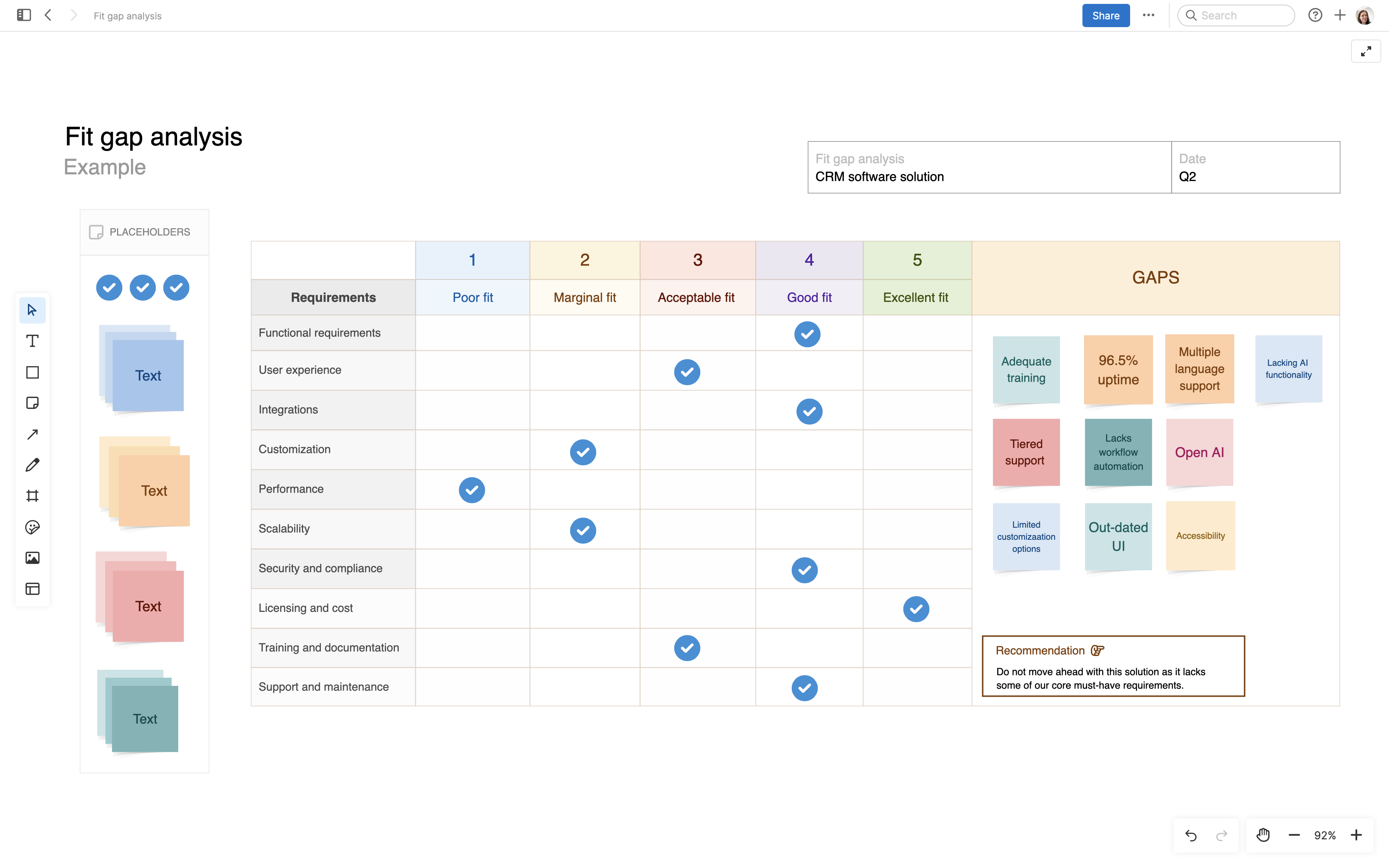Open the Sticker tool
1389x868 pixels.
pos(32,527)
